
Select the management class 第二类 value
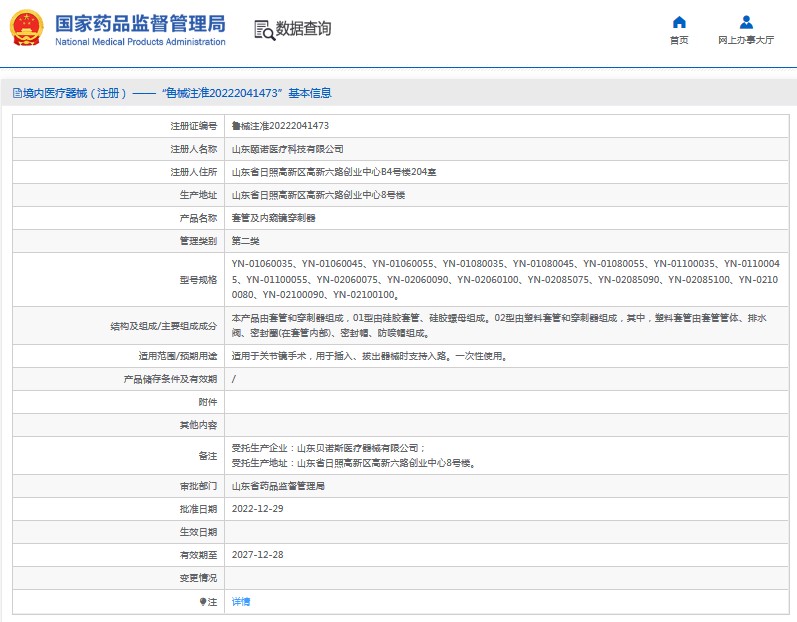pyautogui.click(x=246, y=241)
